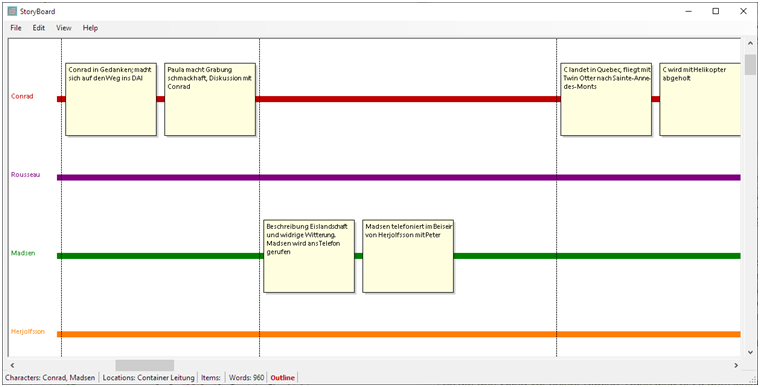Viewport: 760px width, 387px height.
Task: Click the Conrad character label
Action: 22,97
